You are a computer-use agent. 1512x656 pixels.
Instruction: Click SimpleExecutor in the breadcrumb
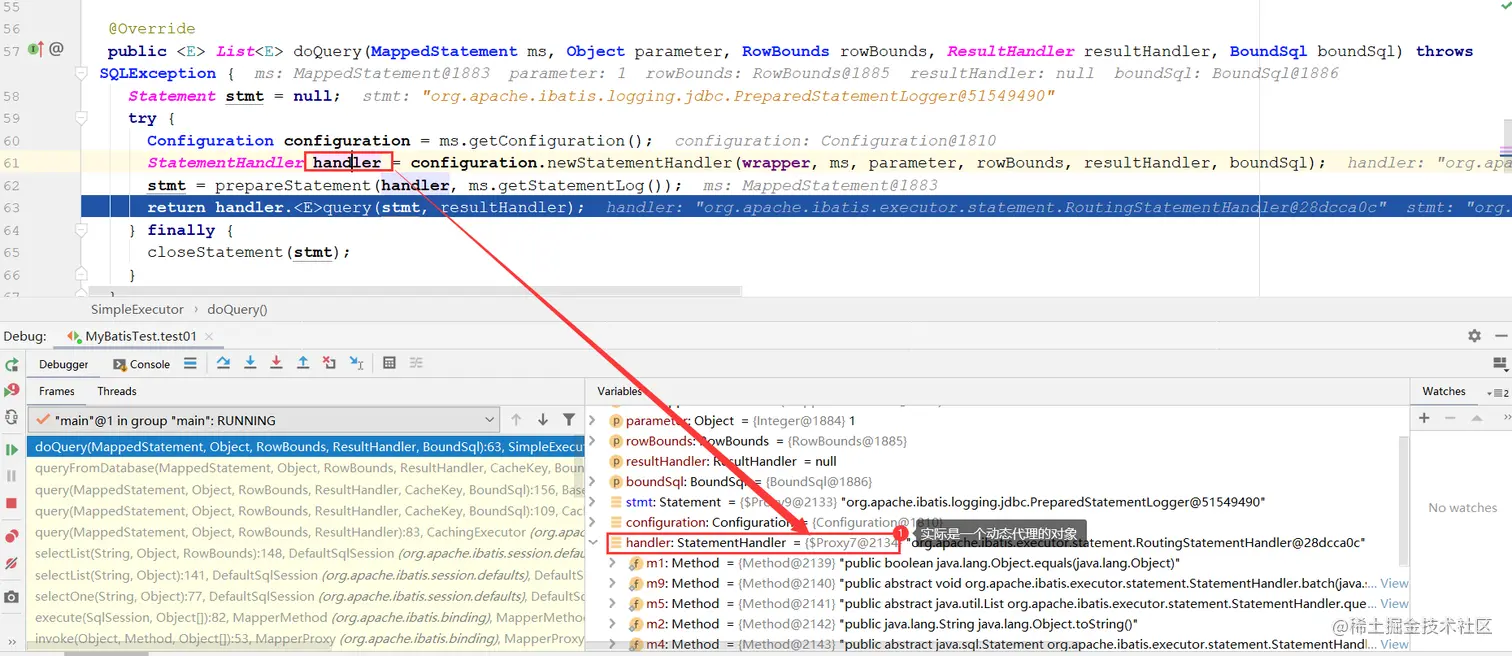[137, 310]
